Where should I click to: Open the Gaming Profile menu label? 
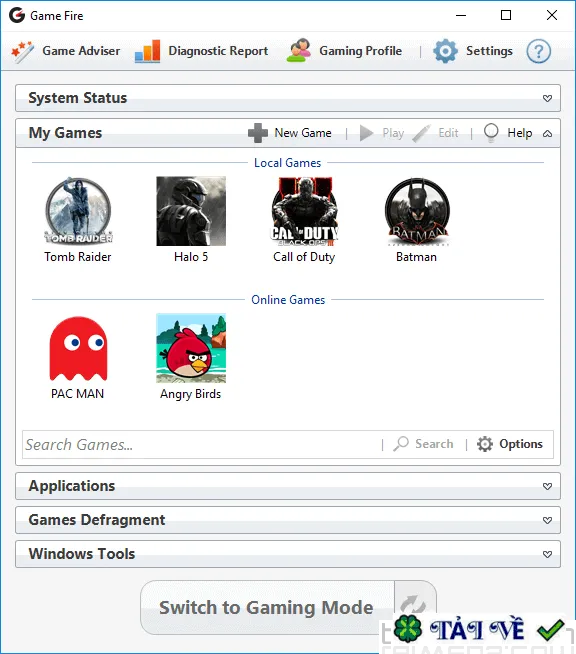tap(361, 51)
